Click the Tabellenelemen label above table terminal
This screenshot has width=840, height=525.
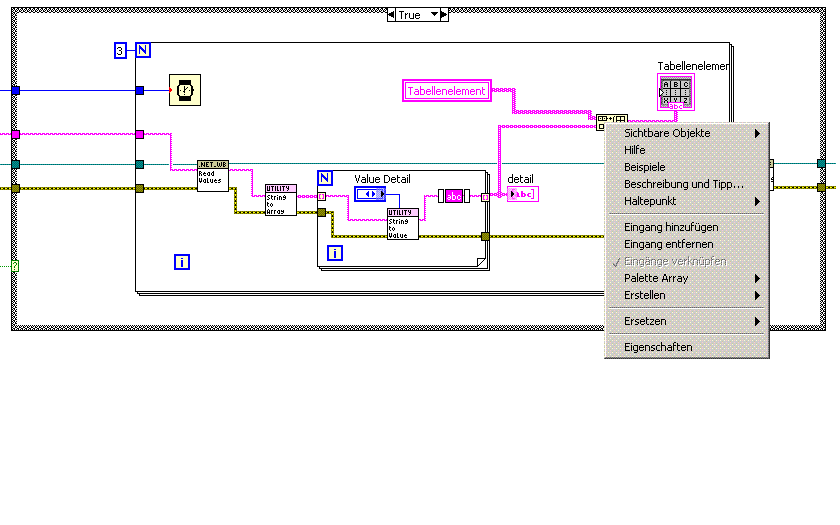[x=693, y=66]
